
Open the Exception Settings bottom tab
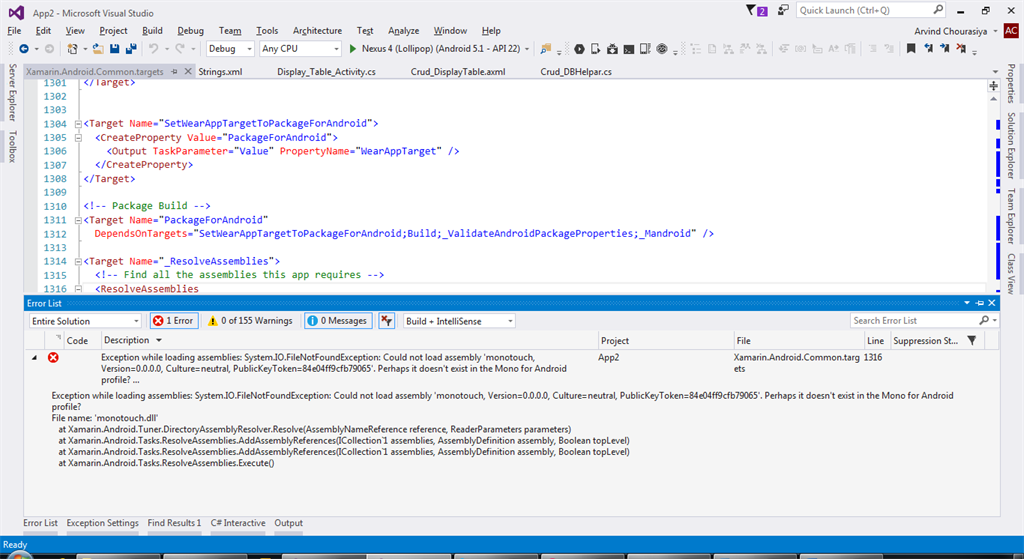[x=103, y=523]
